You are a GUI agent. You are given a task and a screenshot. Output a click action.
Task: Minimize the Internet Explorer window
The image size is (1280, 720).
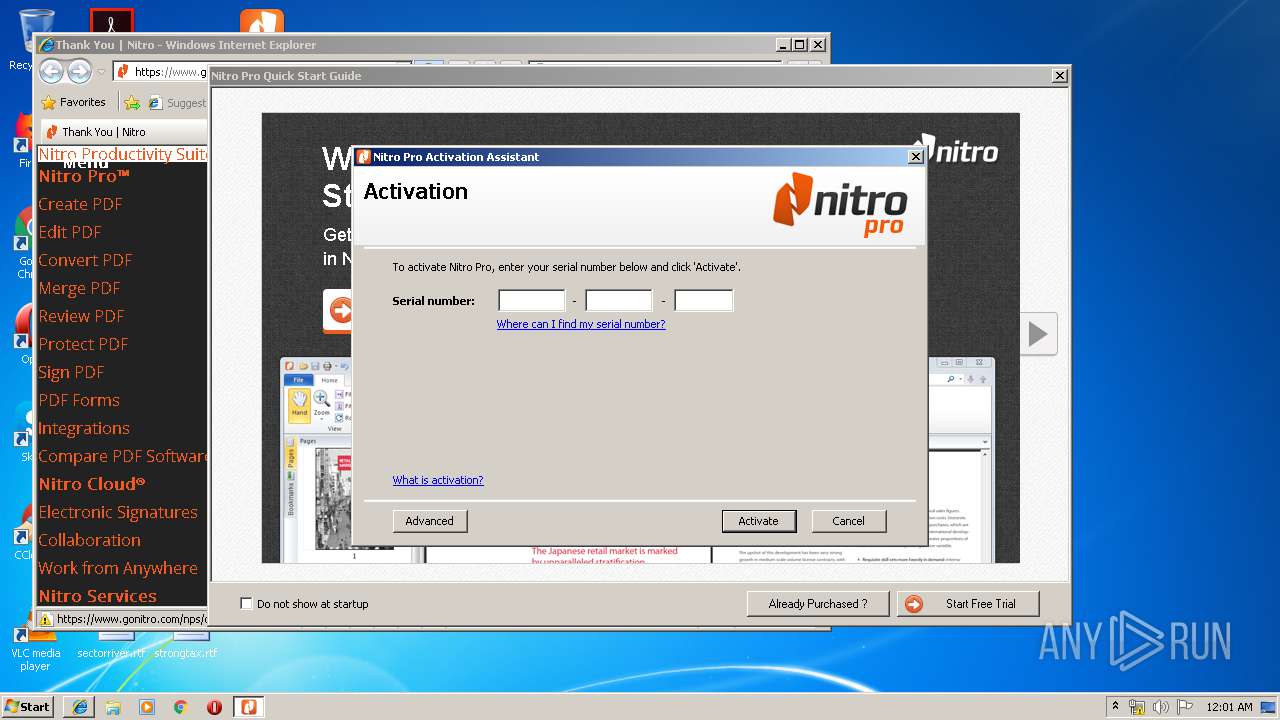coord(781,45)
